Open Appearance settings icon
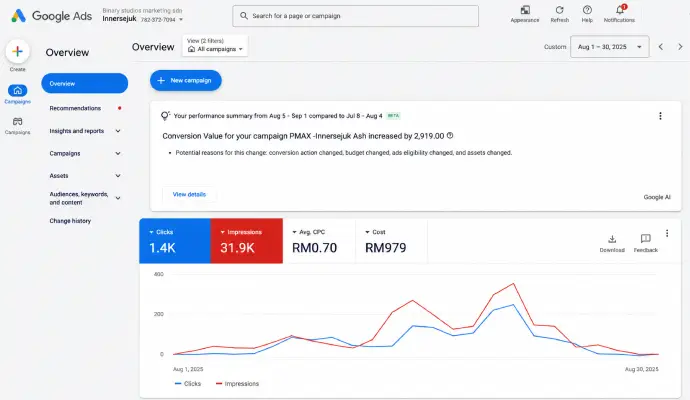Screen dimensions: 690x400 pyautogui.click(x=525, y=10)
